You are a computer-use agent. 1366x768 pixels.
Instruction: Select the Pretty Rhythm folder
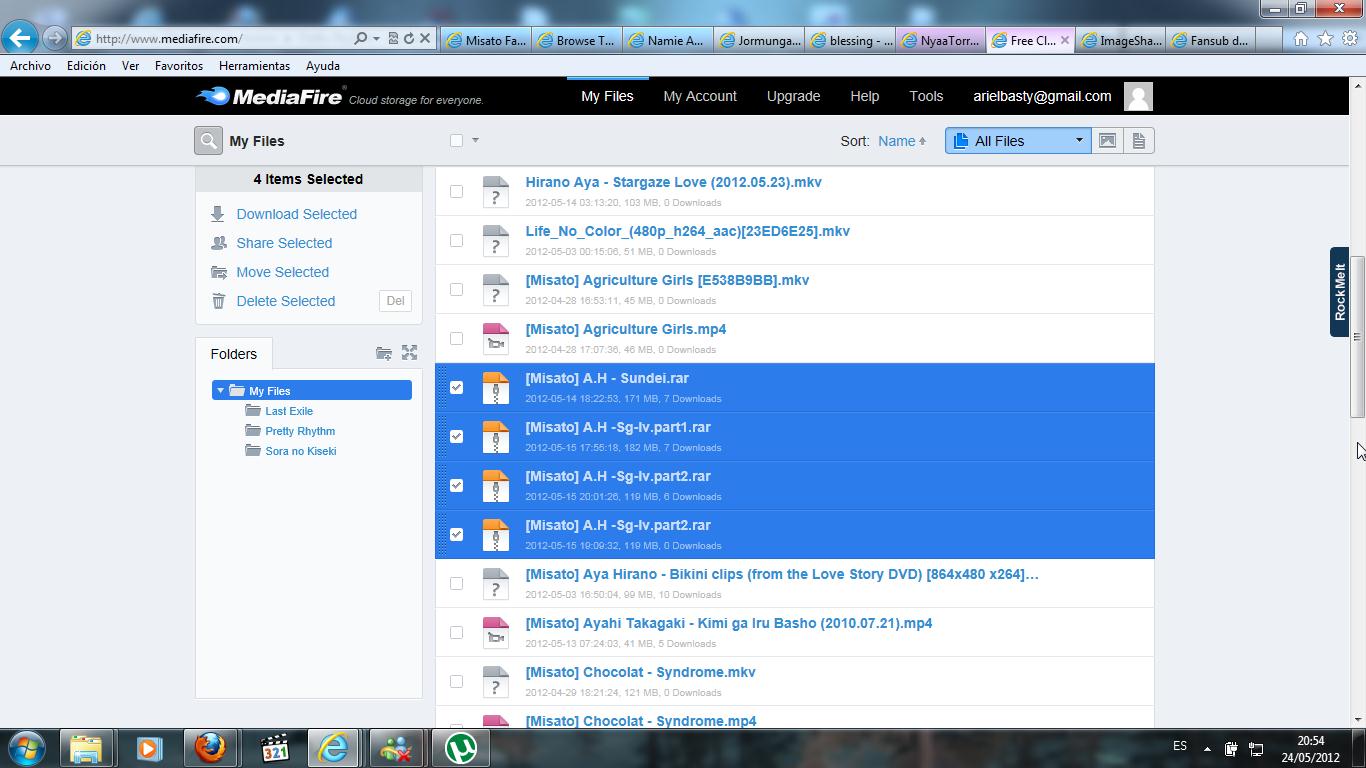click(x=300, y=431)
